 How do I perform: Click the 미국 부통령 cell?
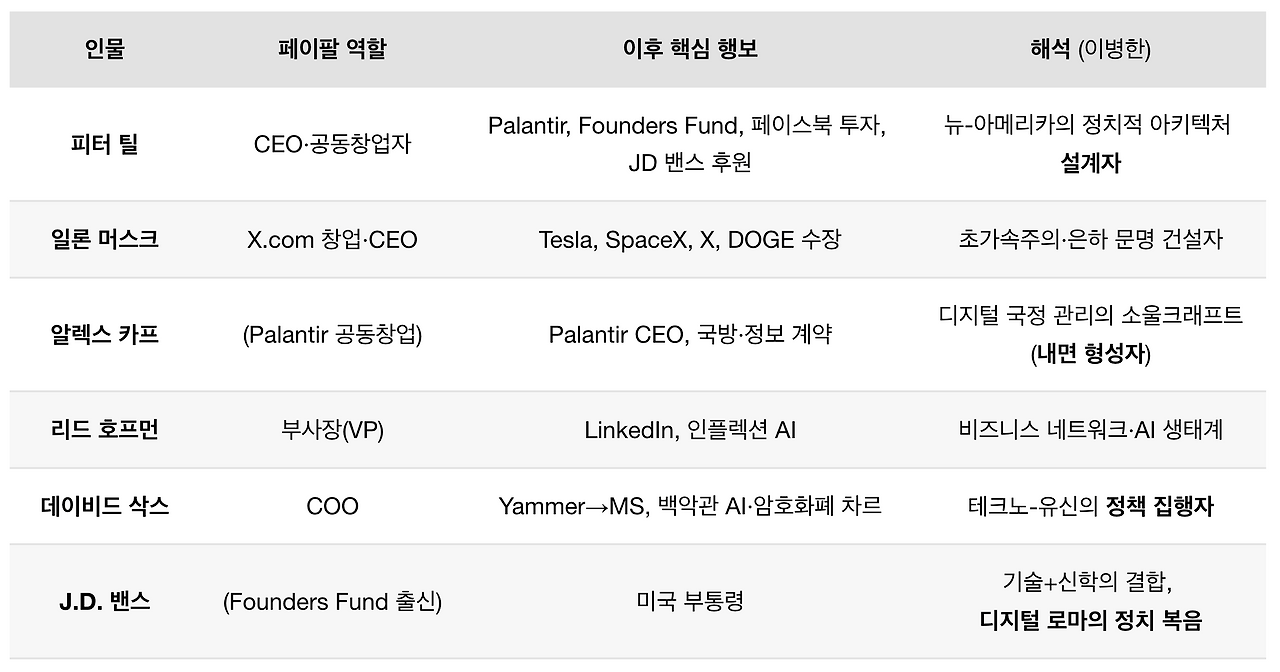point(690,602)
